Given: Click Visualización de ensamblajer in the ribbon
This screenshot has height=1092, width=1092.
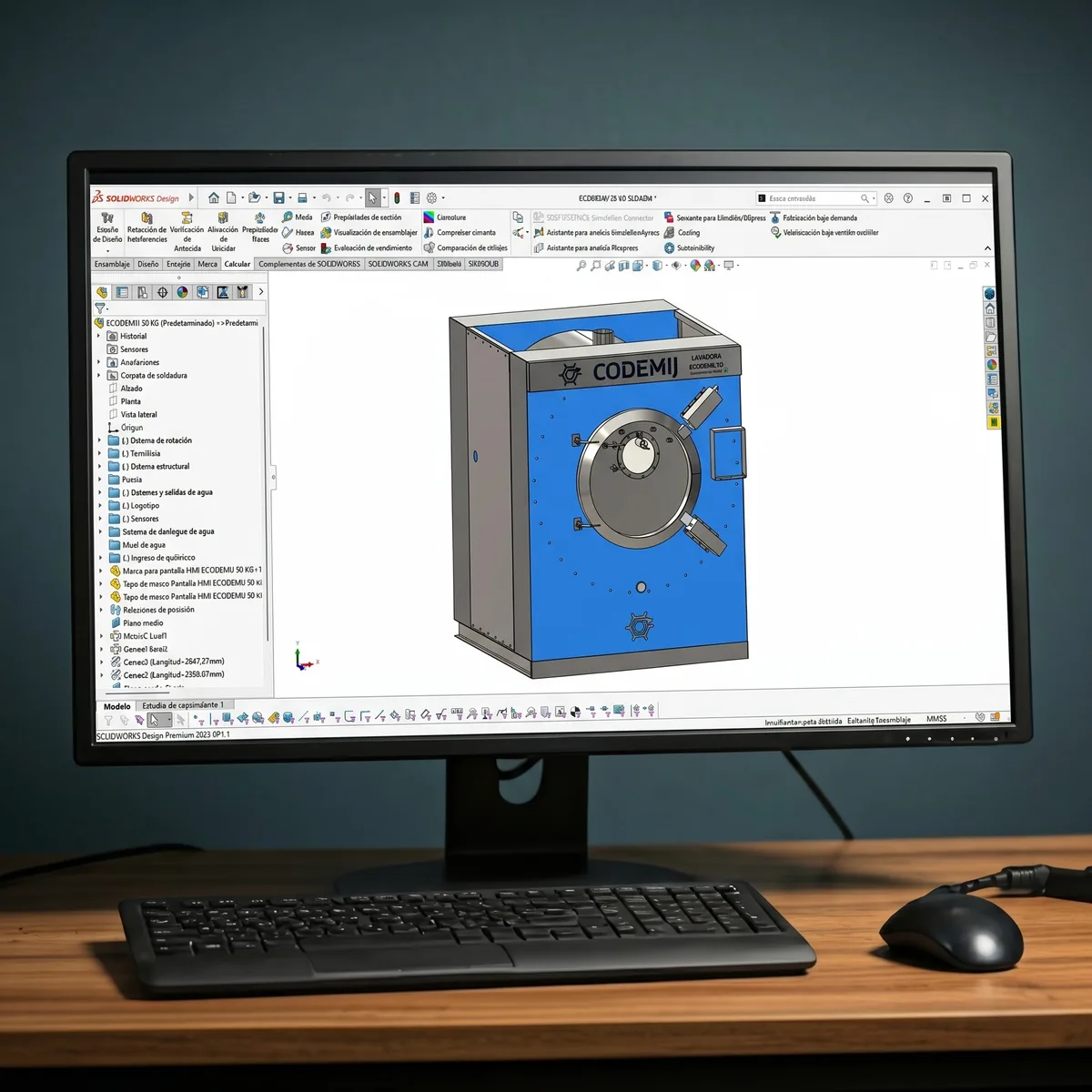Looking at the screenshot, I should pos(369,232).
